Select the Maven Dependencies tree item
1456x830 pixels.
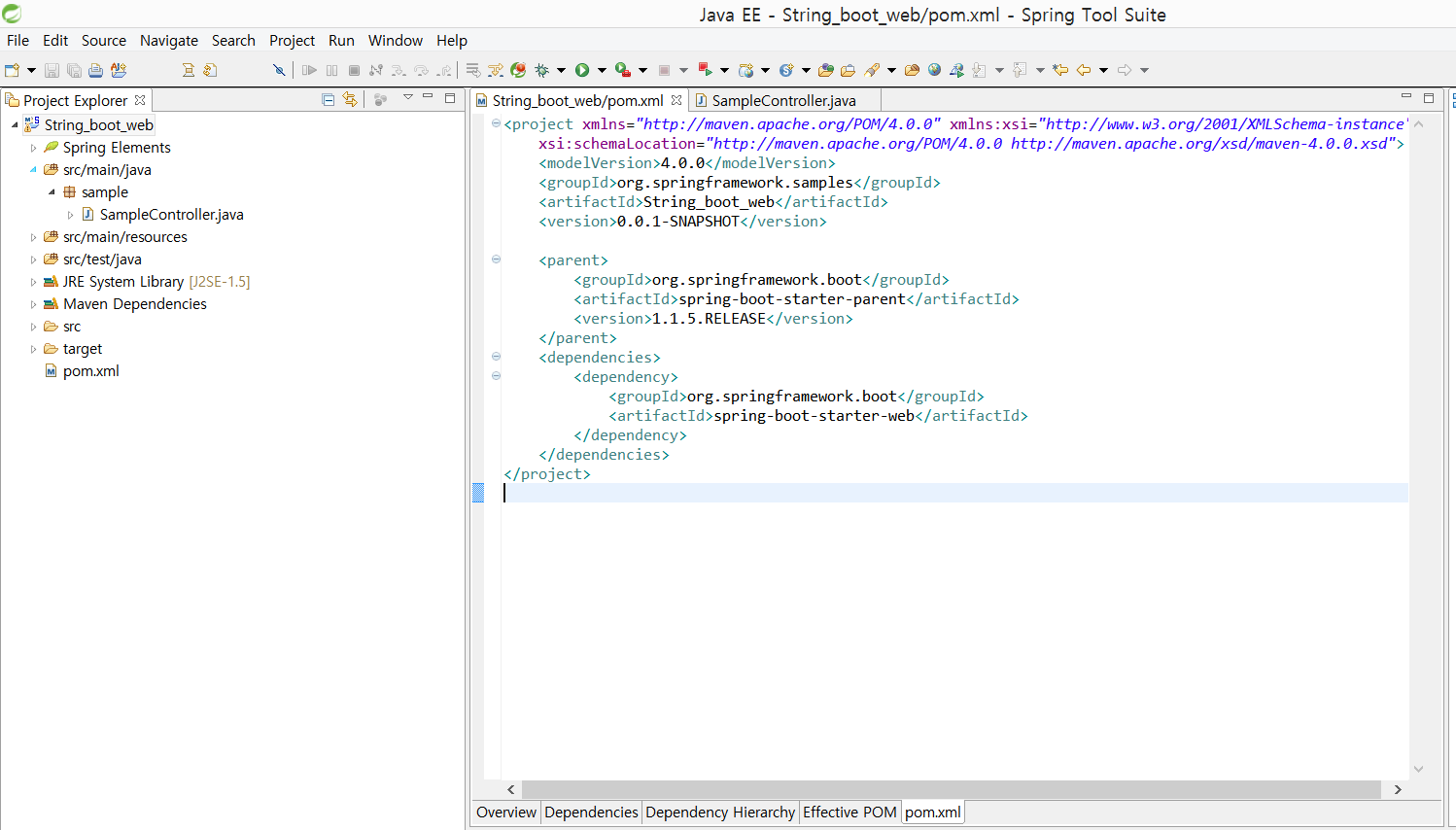tap(135, 304)
